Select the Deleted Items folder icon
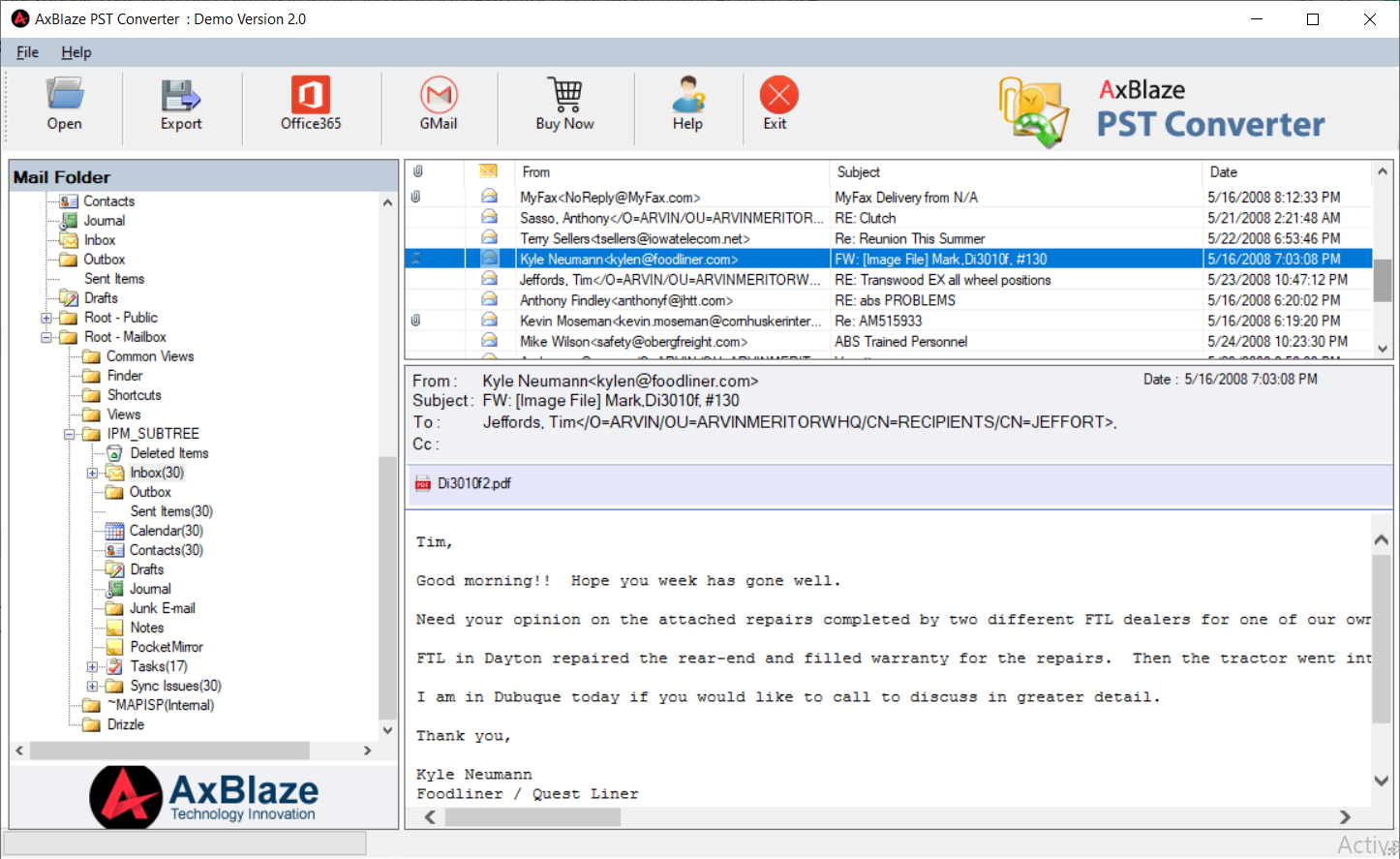1400x859 pixels. point(114,453)
